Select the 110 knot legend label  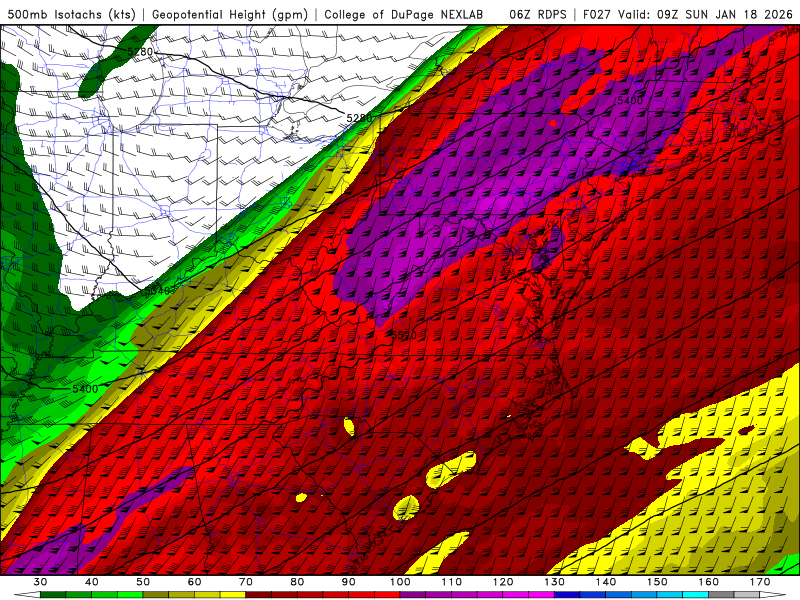452,582
